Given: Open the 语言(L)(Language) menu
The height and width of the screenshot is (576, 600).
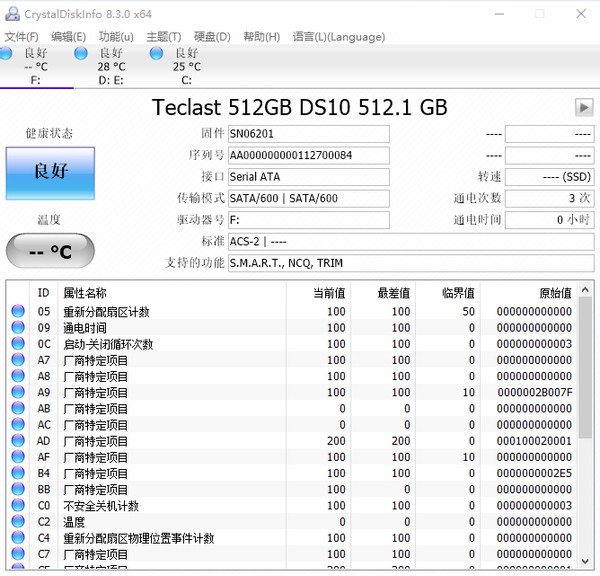Looking at the screenshot, I should tap(339, 37).
